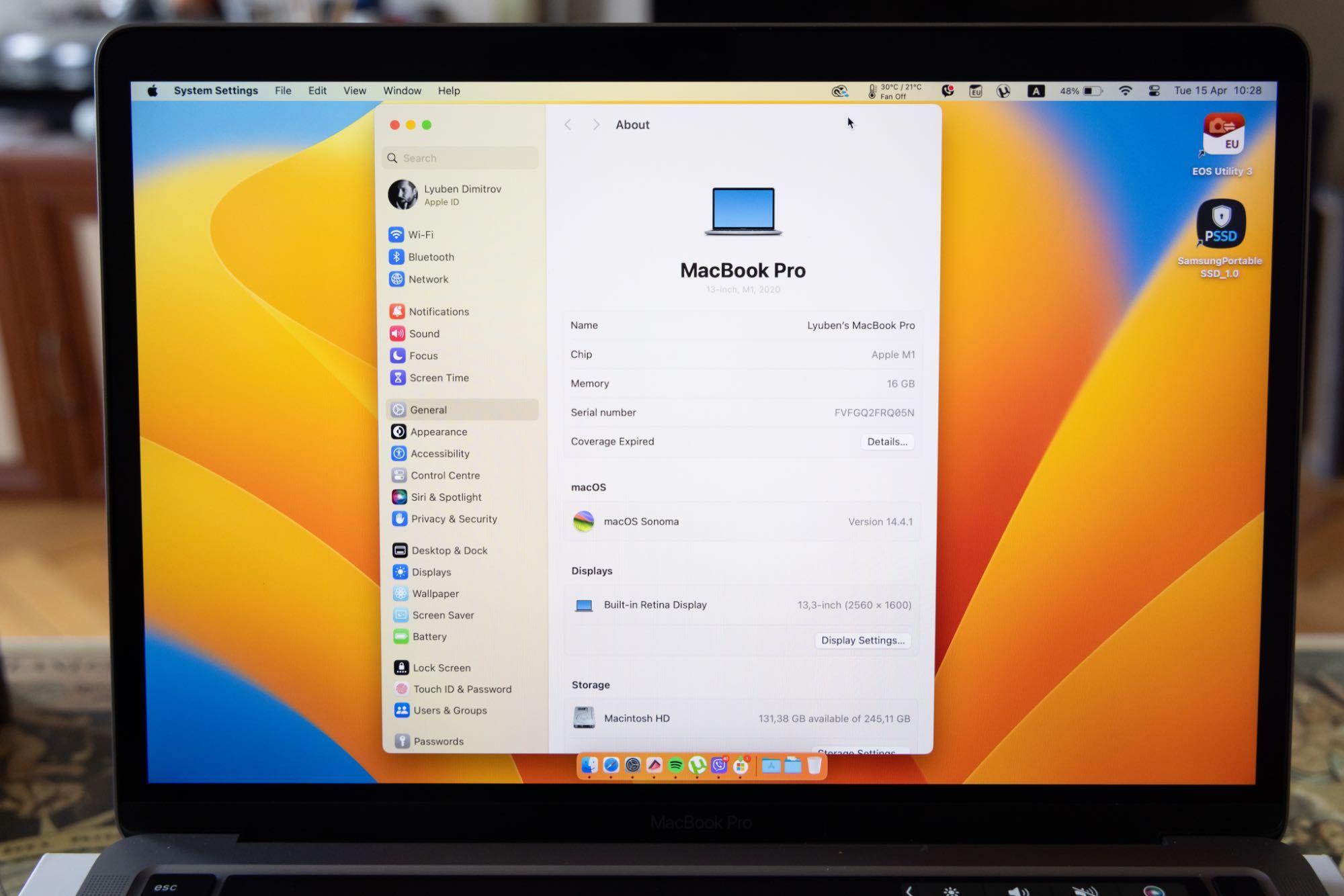Click the Apple M1 chip value
The height and width of the screenshot is (896, 1344).
point(893,355)
